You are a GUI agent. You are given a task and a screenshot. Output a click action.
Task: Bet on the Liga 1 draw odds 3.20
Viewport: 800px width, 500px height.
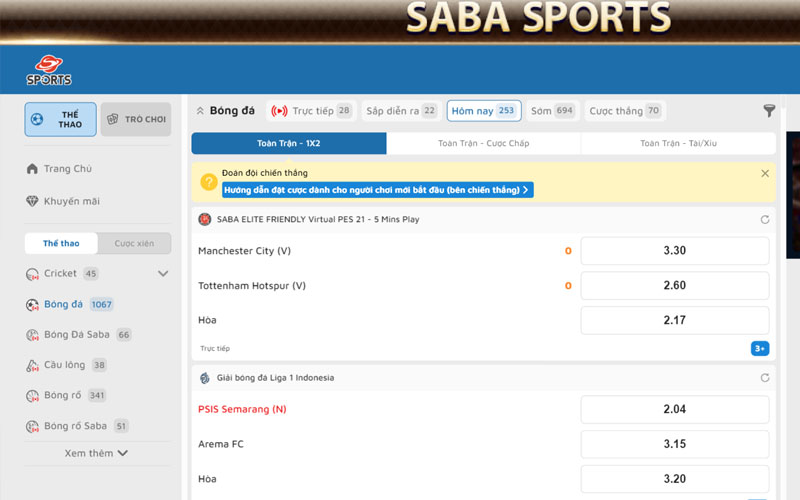coord(674,479)
